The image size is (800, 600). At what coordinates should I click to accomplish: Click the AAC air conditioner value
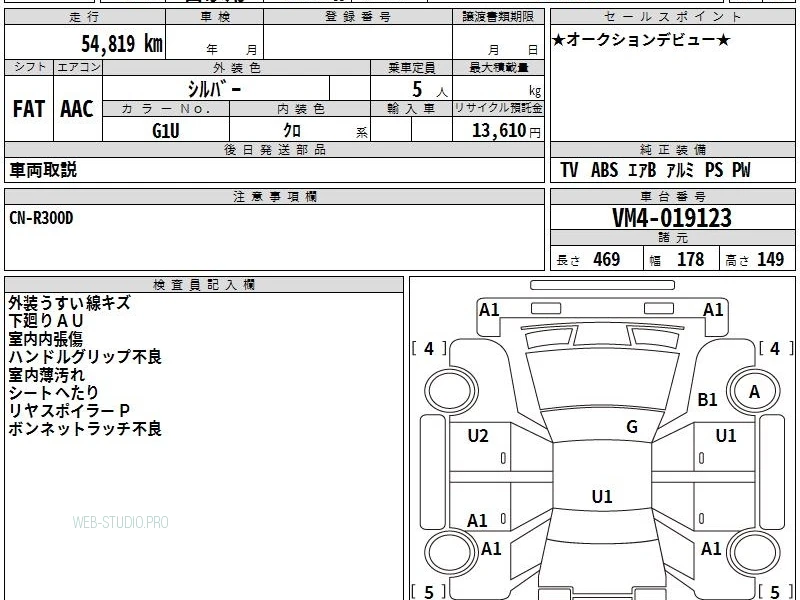pos(77,109)
